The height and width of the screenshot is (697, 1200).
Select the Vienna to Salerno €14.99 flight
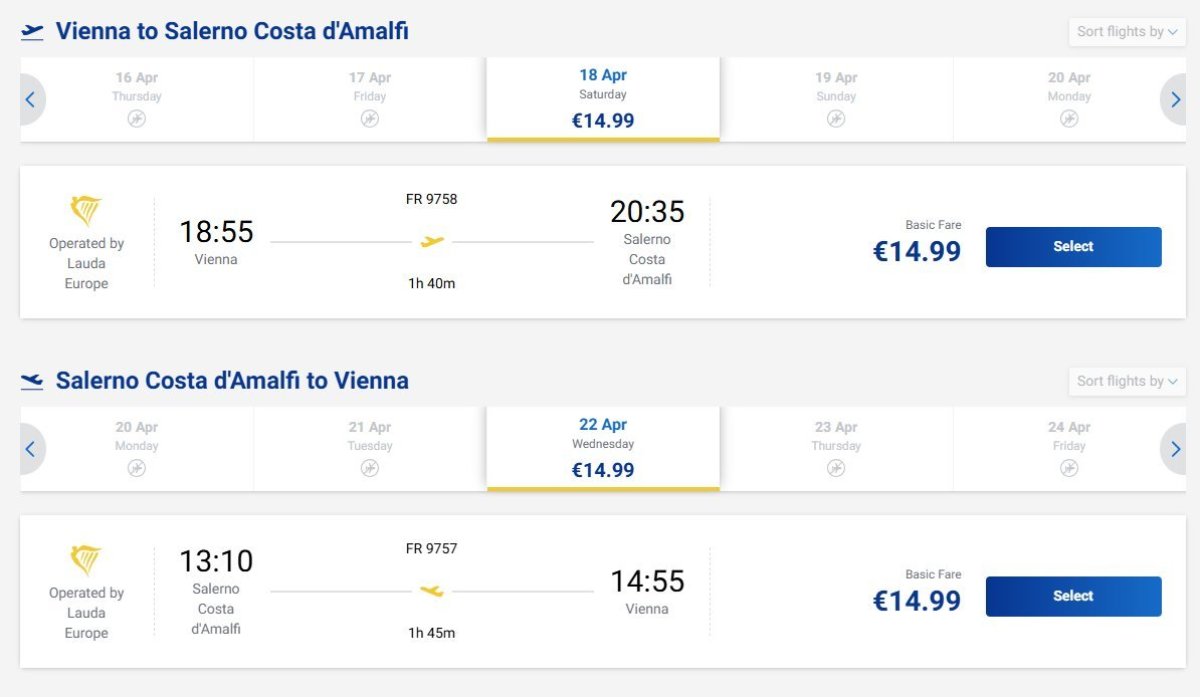pyautogui.click(x=1073, y=247)
